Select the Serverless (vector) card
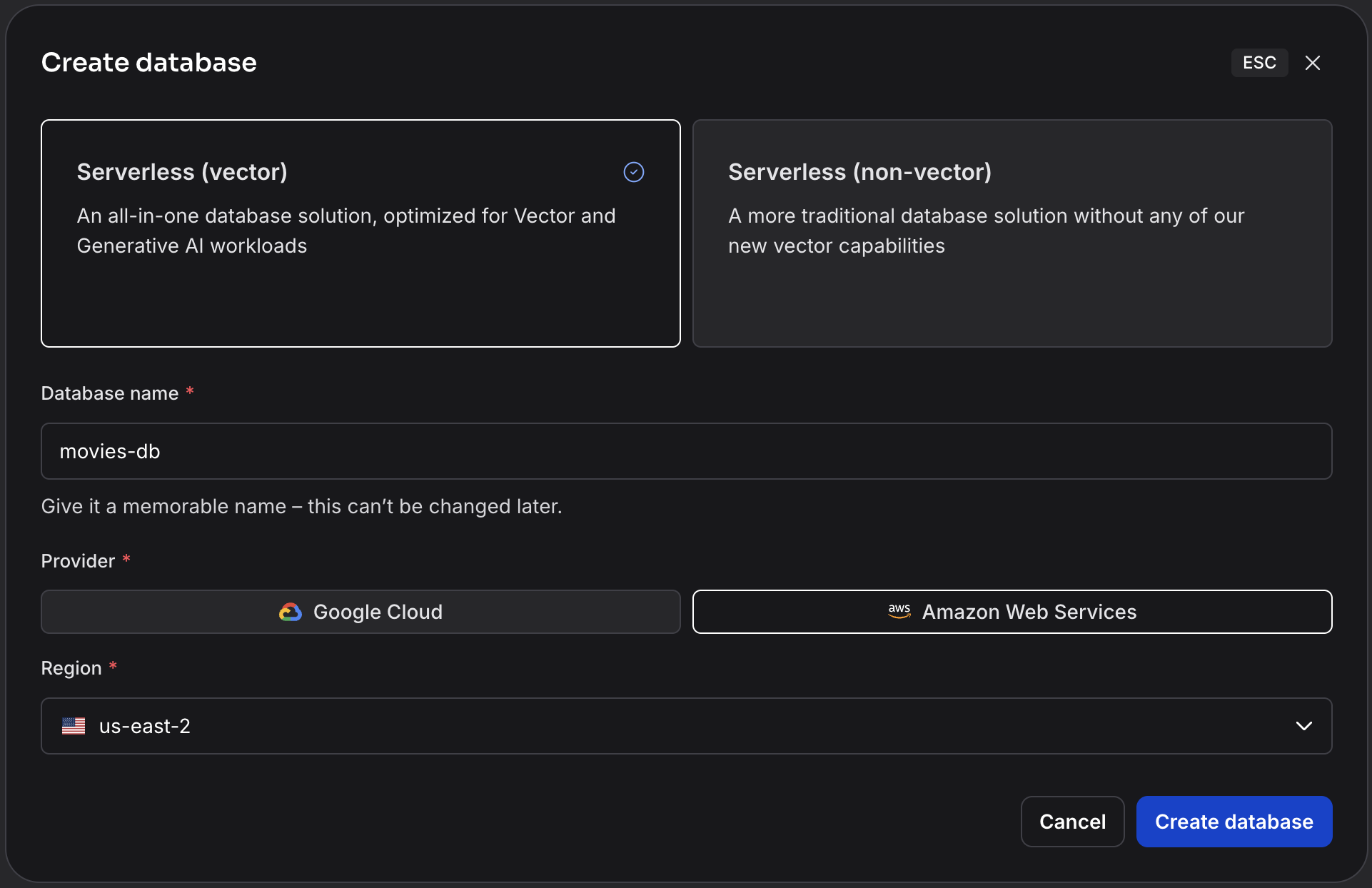 tap(360, 233)
